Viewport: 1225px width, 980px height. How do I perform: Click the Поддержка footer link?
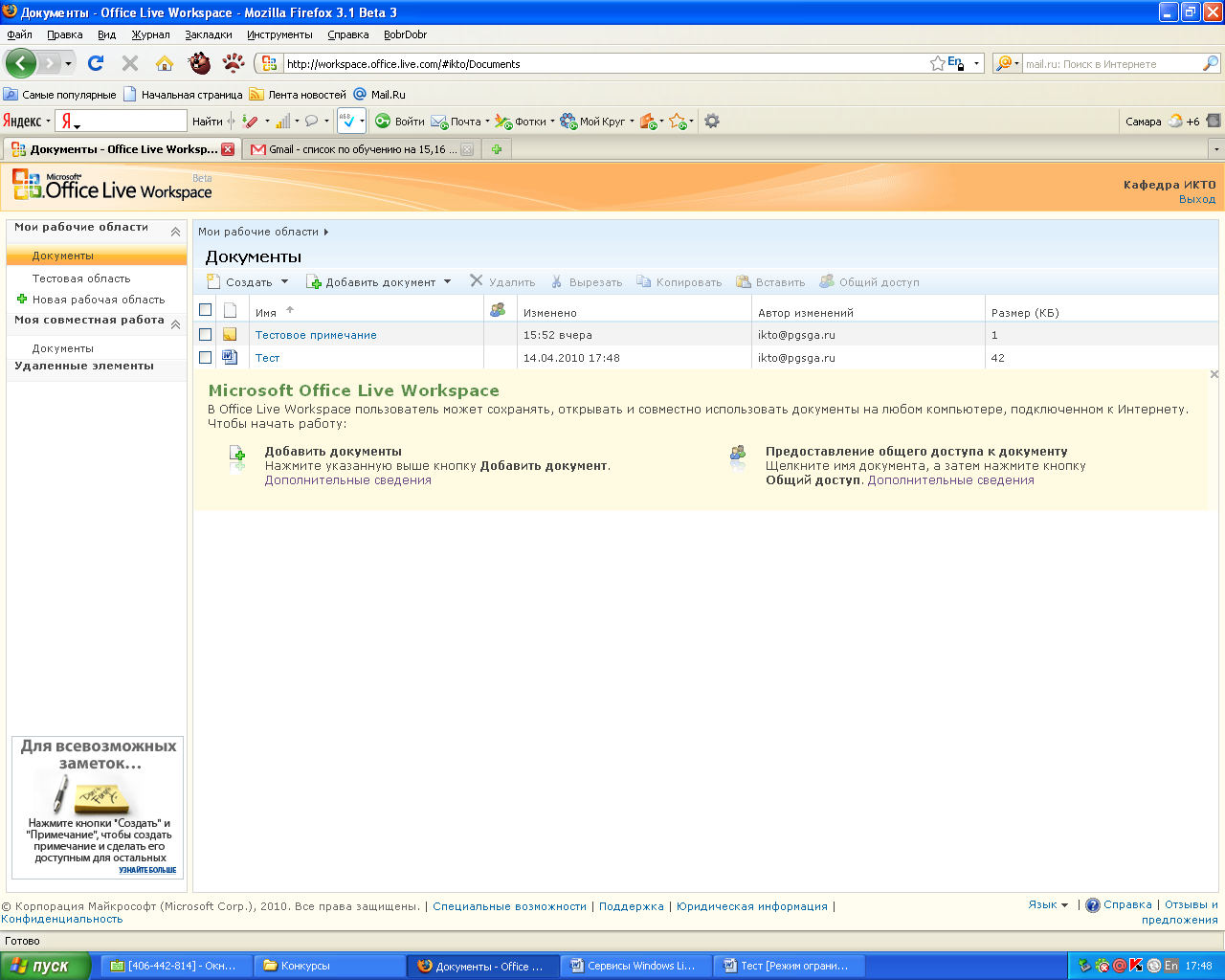[631, 906]
